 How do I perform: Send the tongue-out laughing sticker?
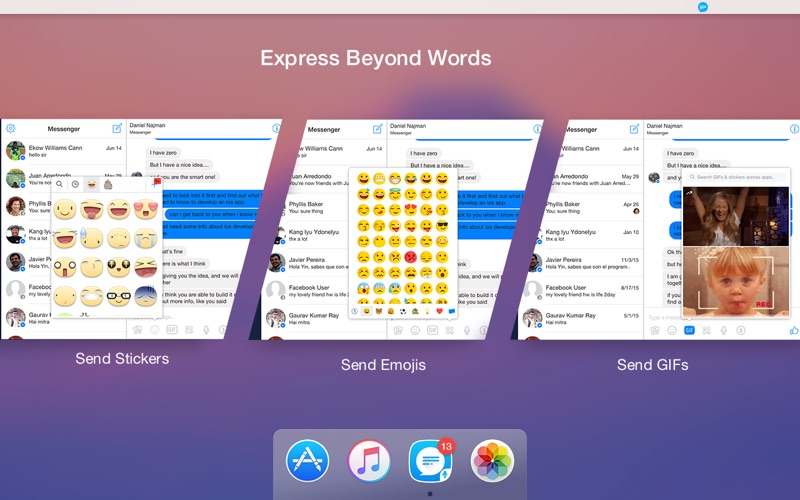92,208
